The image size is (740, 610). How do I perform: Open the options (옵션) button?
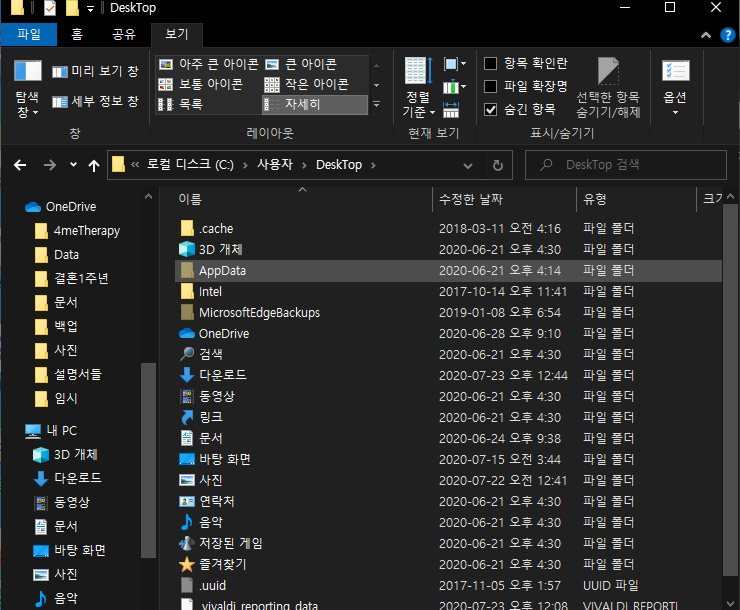point(675,88)
